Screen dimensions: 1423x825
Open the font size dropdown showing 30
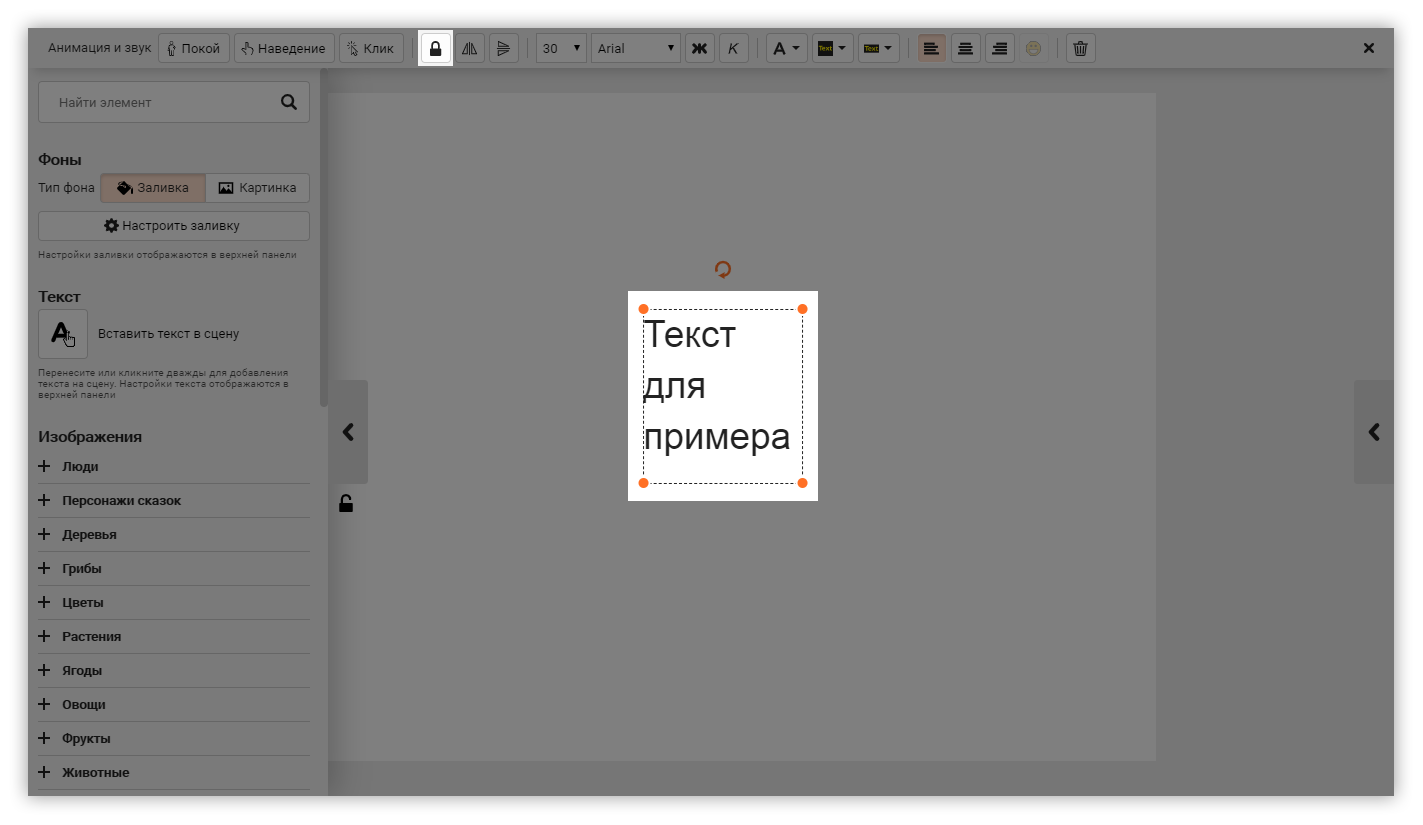pos(561,48)
